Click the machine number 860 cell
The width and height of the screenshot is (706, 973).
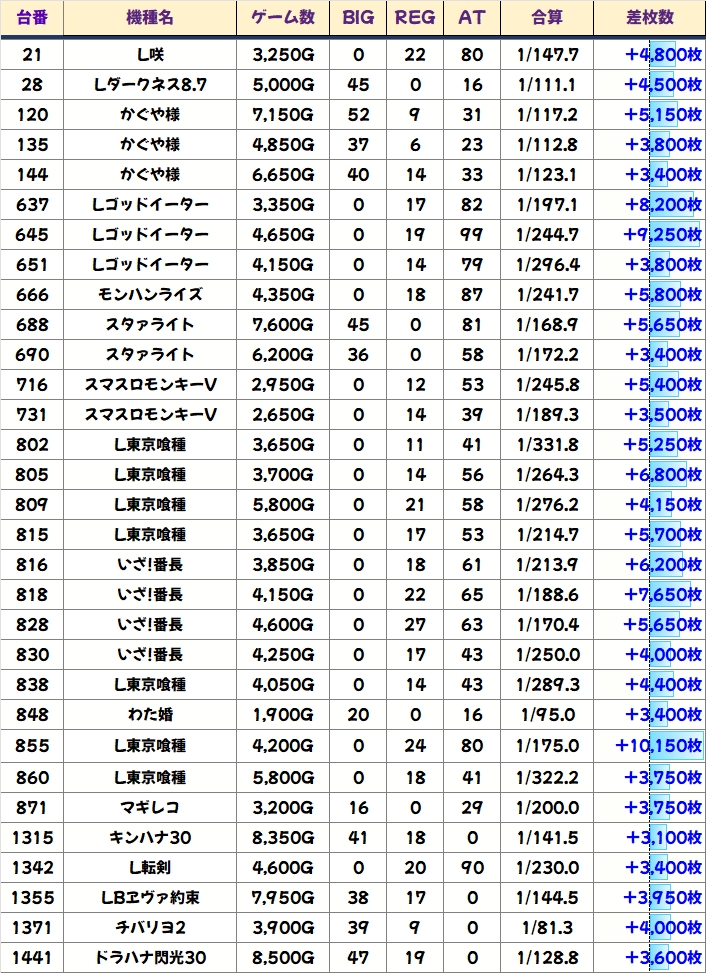pyautogui.click(x=32, y=777)
